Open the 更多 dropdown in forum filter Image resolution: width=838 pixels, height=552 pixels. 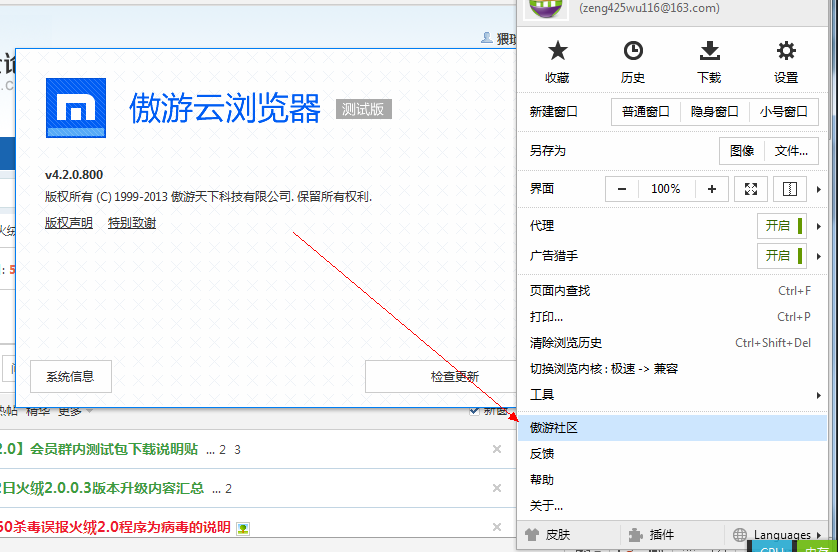click(x=75, y=410)
